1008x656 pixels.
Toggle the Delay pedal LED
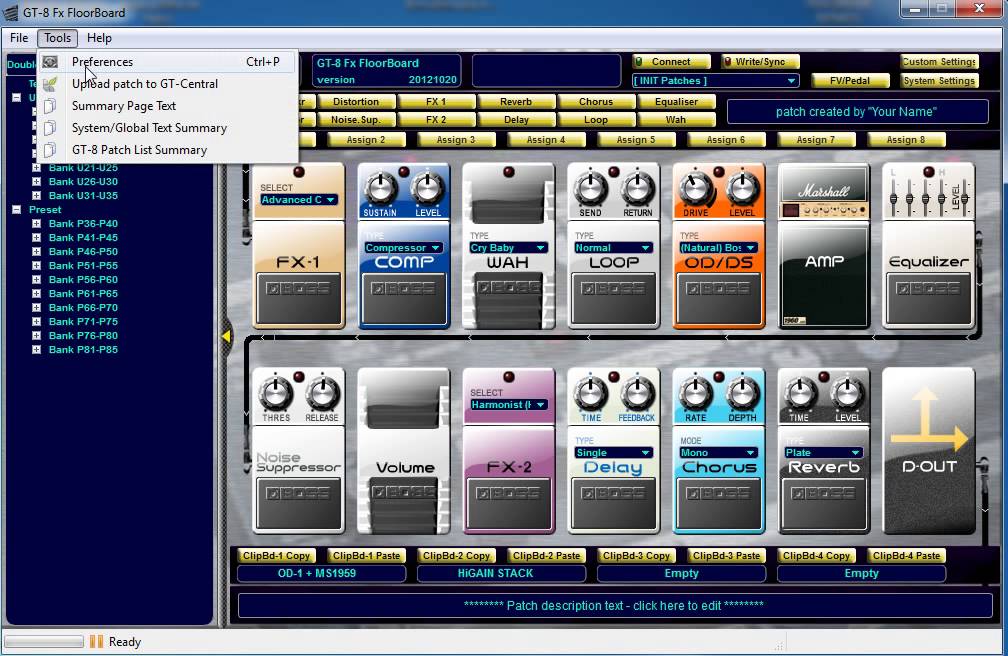(614, 377)
